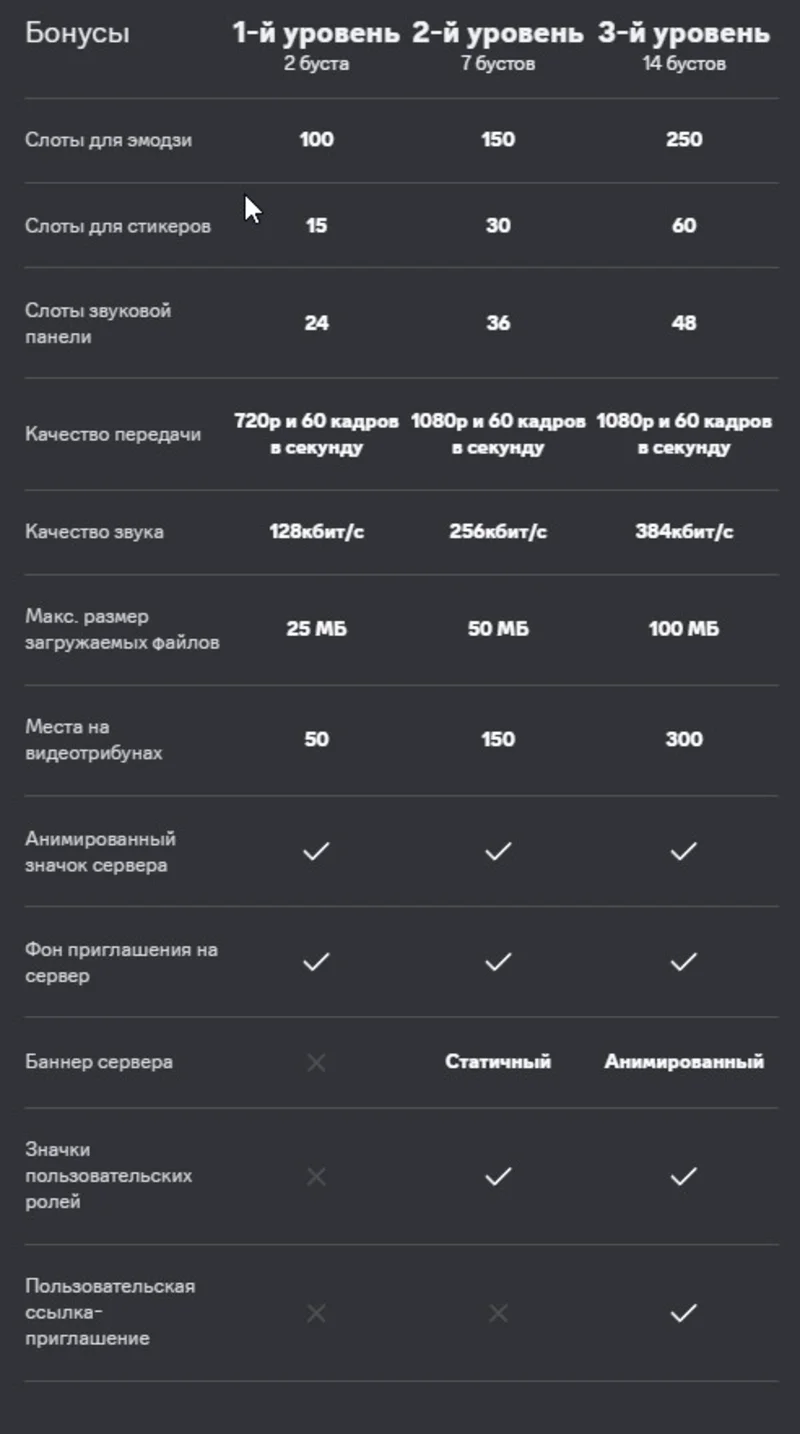The width and height of the screenshot is (800, 1434).
Task: Select the "3-й уровень" column header
Action: [684, 34]
